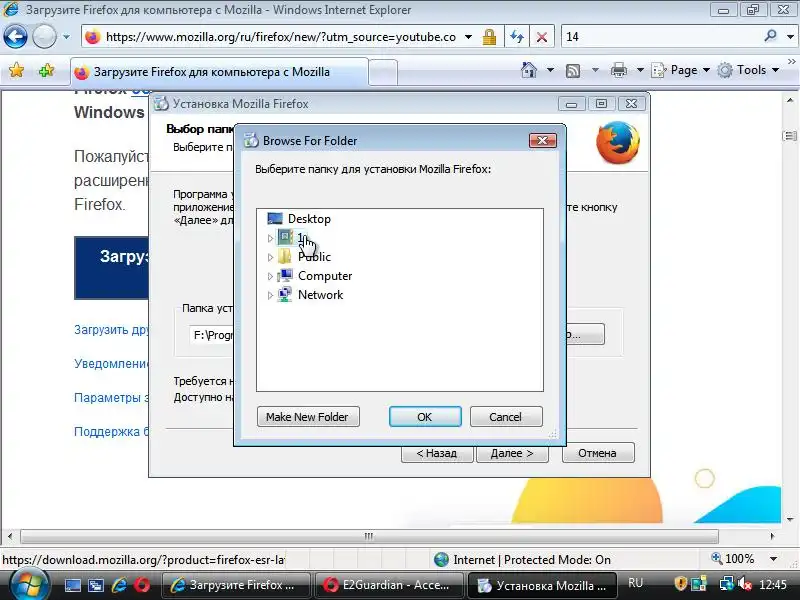Open the recent pages dropdown arrow
The height and width of the screenshot is (600, 800).
coord(66,37)
